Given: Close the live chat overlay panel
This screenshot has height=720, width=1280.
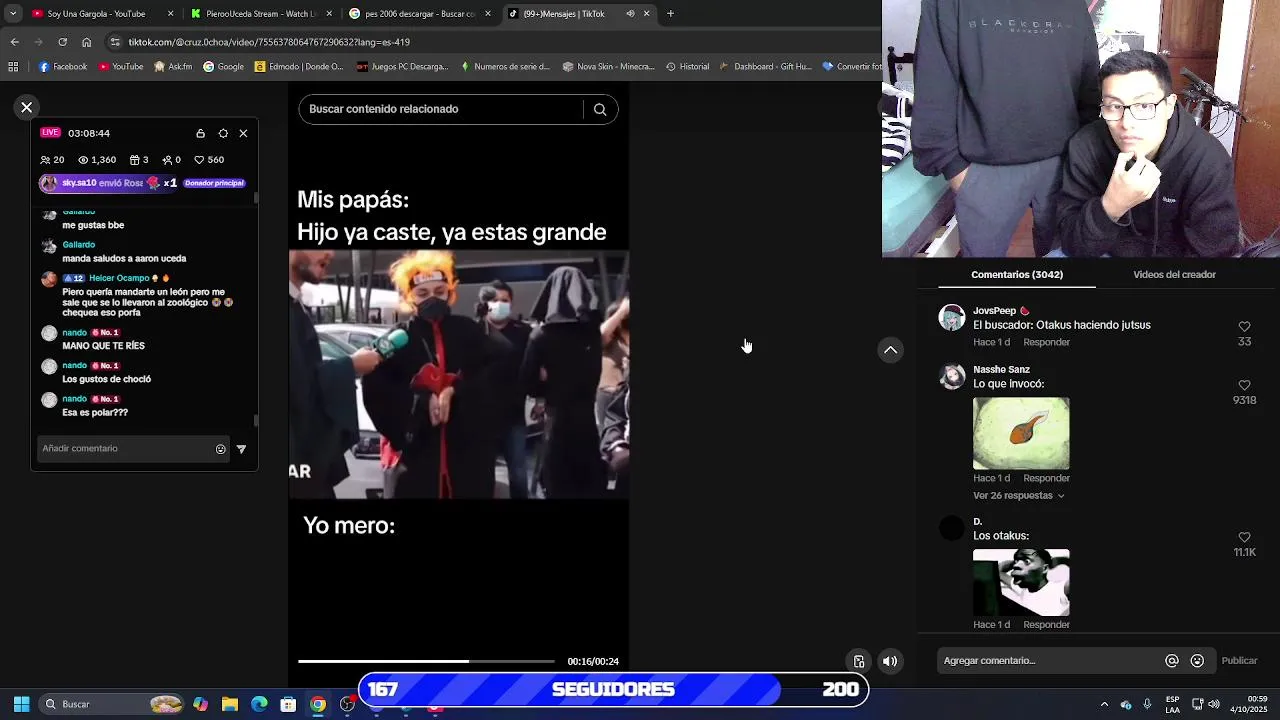Looking at the screenshot, I should pyautogui.click(x=243, y=133).
